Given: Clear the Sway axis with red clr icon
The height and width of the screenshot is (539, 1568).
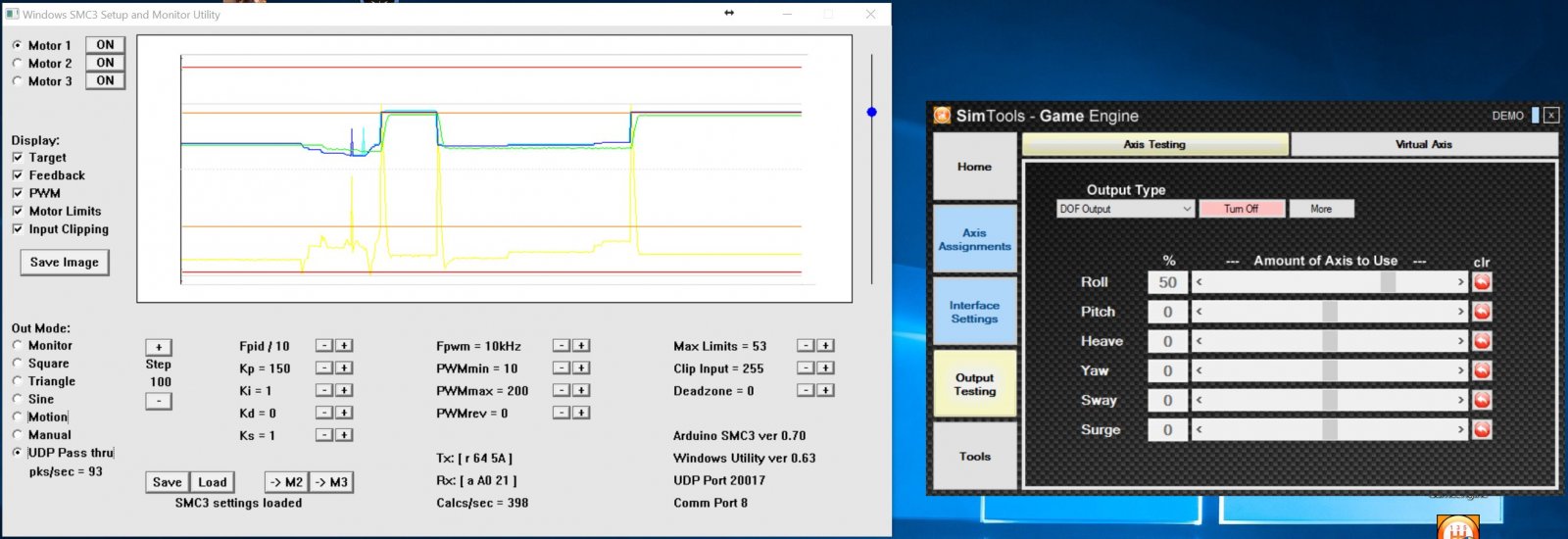Looking at the screenshot, I should pyautogui.click(x=1482, y=400).
